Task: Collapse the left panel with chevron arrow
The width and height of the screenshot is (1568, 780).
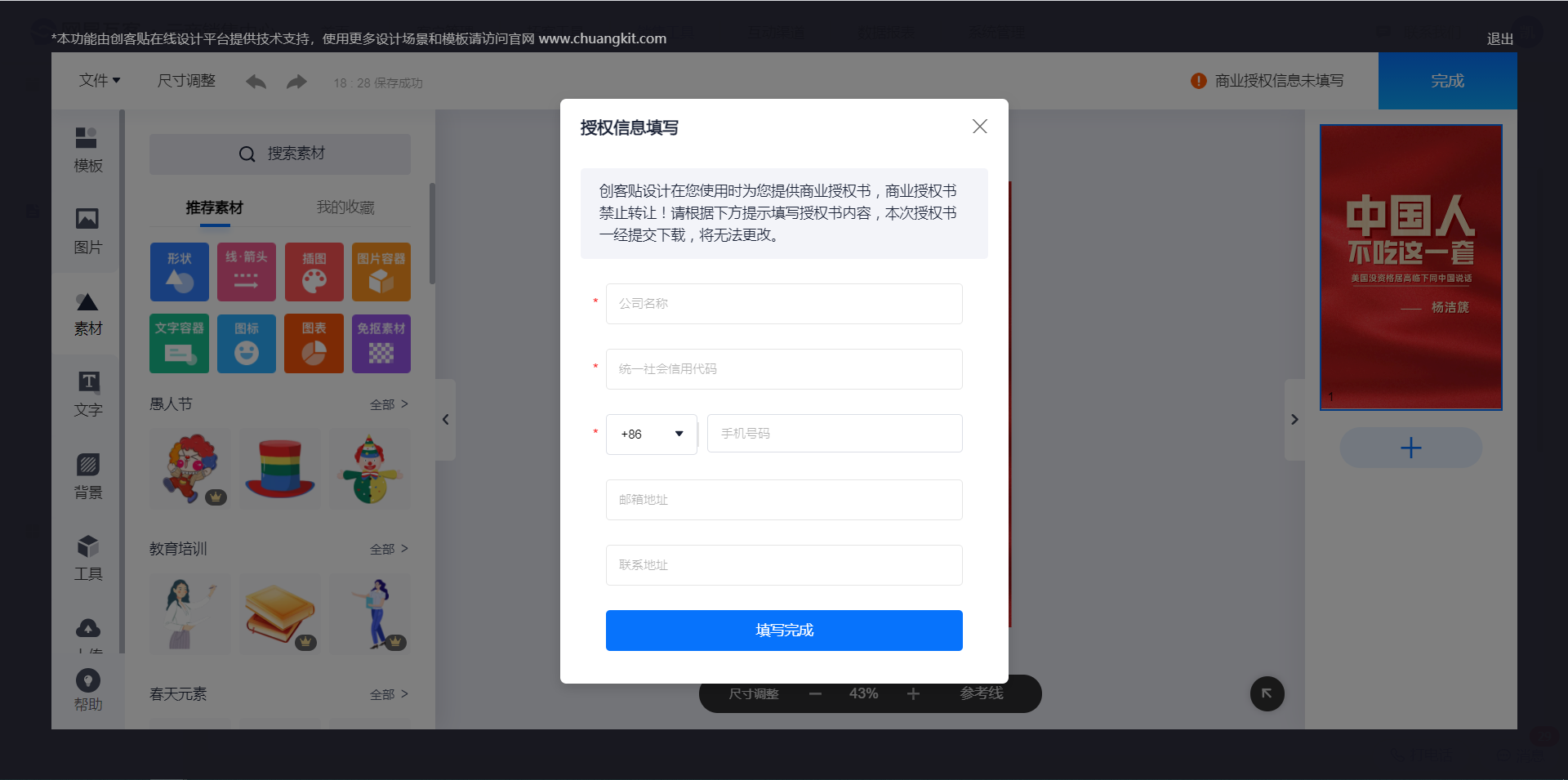Action: [445, 420]
